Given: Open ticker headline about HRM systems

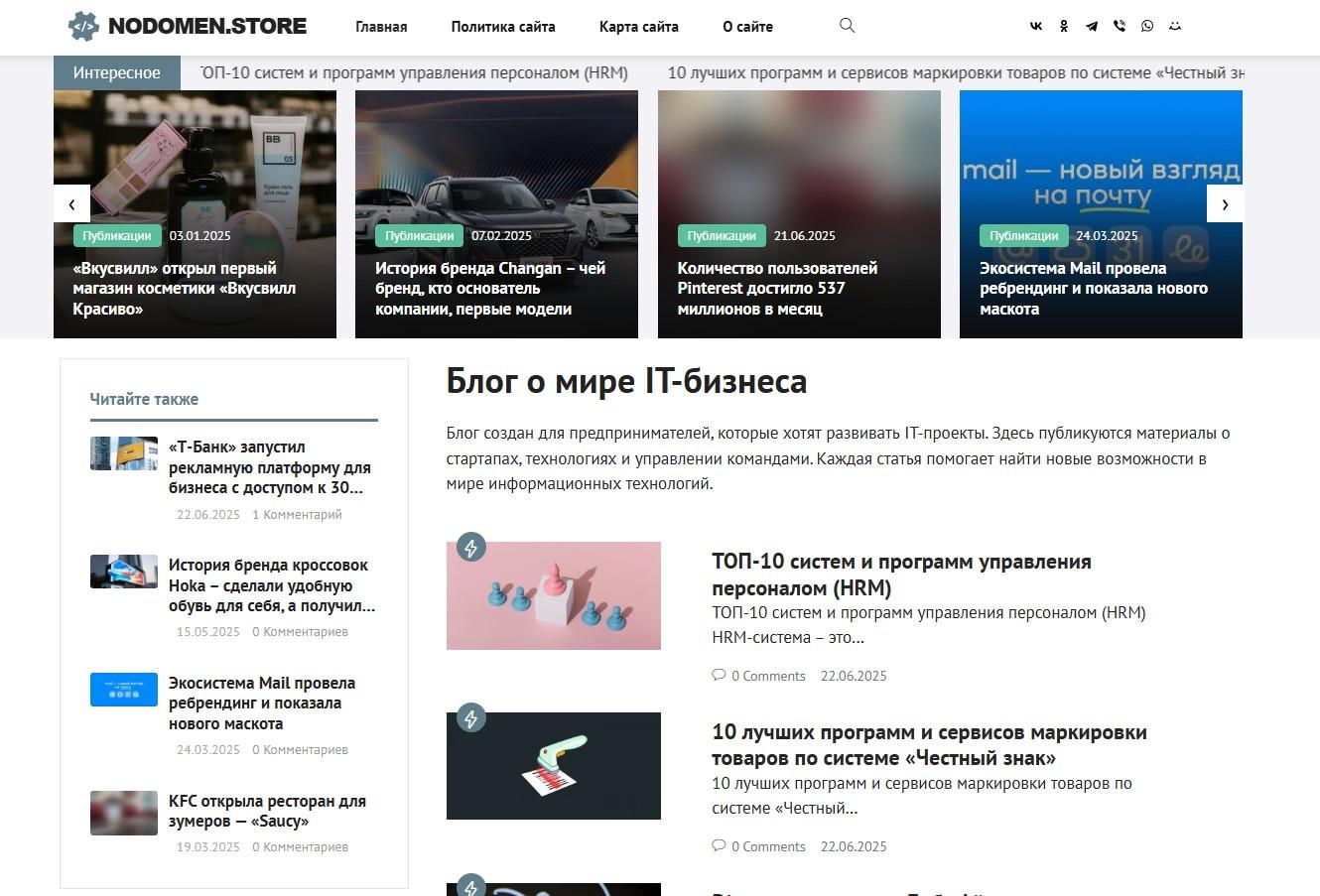Looking at the screenshot, I should click(414, 72).
